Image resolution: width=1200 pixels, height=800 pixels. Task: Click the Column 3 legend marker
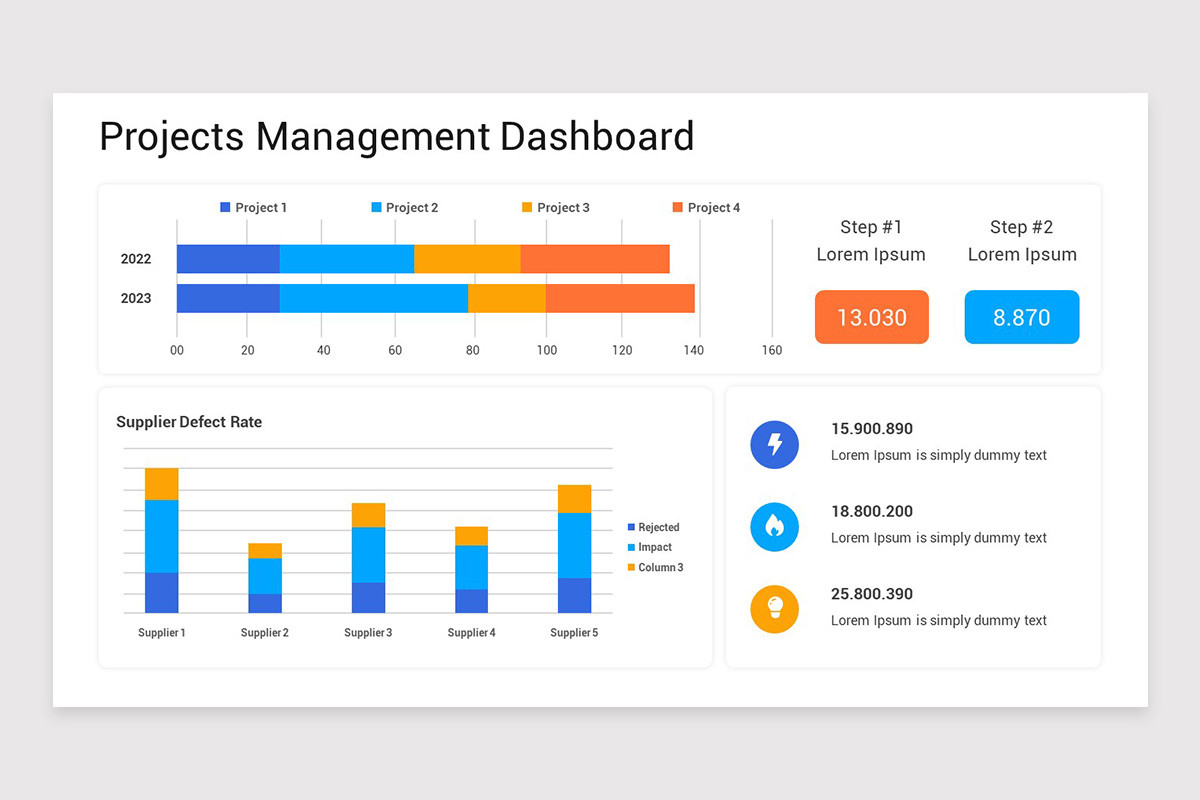631,567
